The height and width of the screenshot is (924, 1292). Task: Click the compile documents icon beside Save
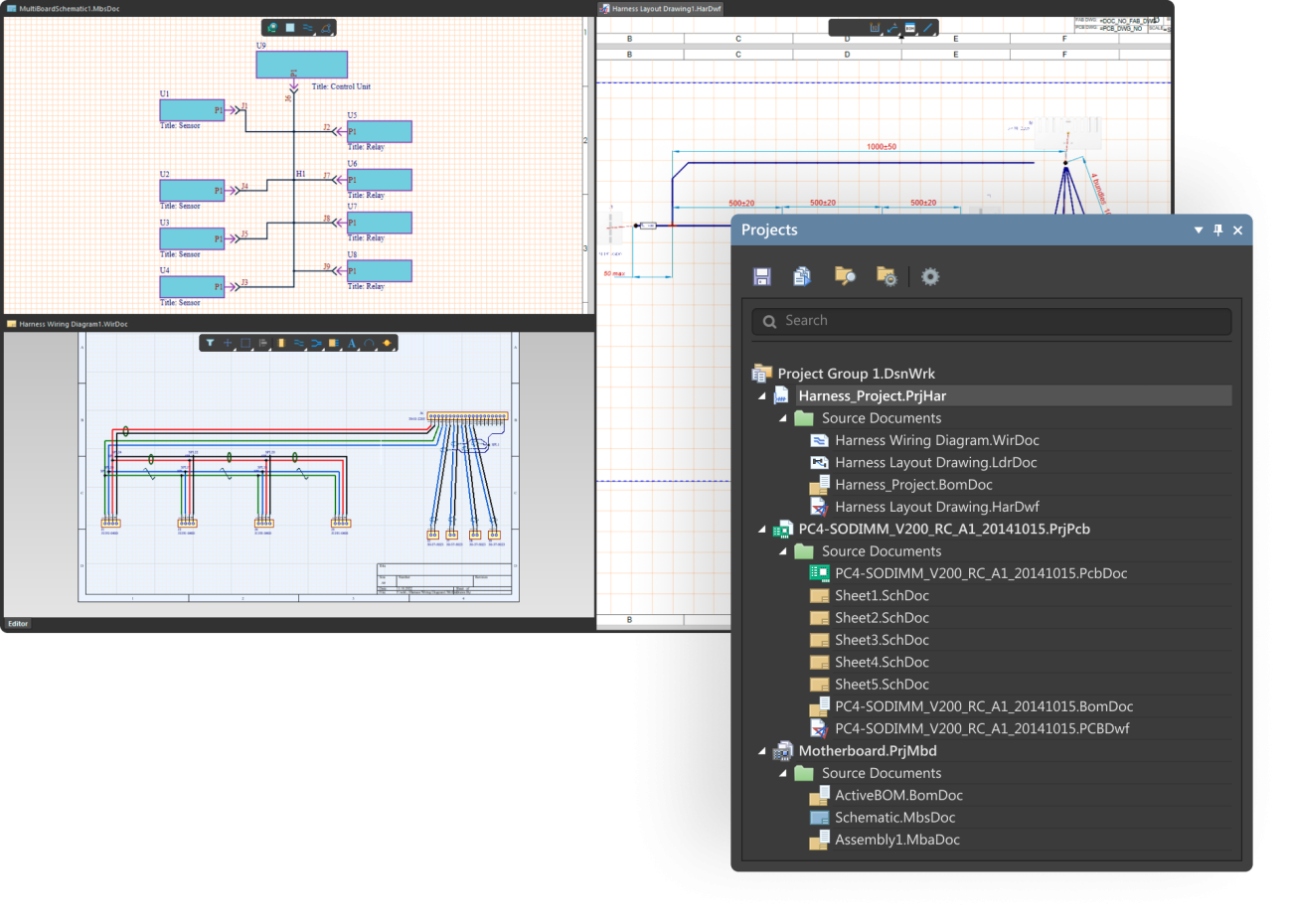tap(802, 276)
